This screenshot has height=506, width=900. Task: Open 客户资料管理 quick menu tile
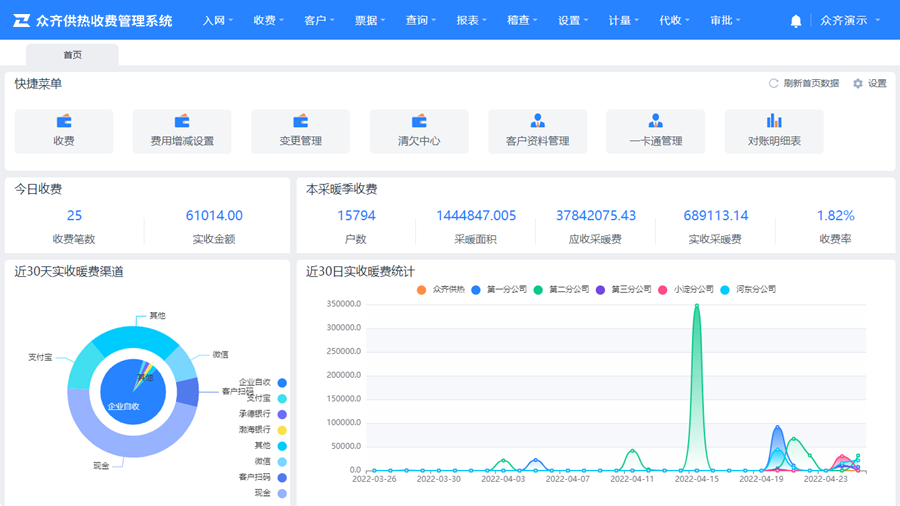537,131
